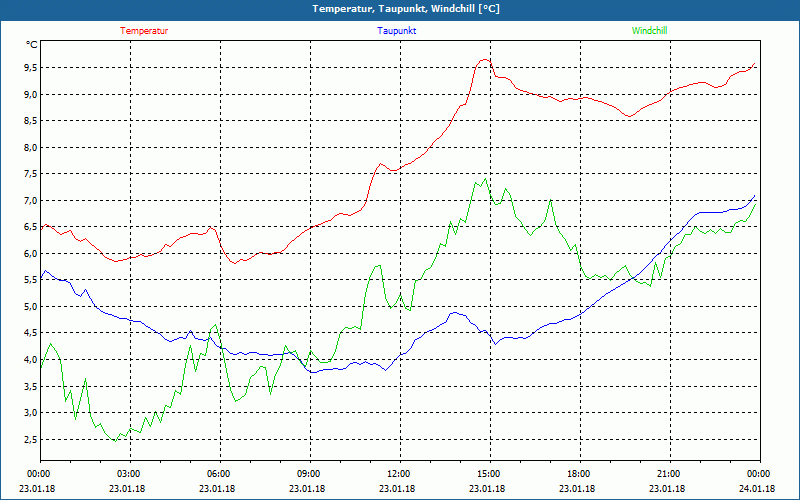Click the 03:00 time axis label

pyautogui.click(x=131, y=474)
